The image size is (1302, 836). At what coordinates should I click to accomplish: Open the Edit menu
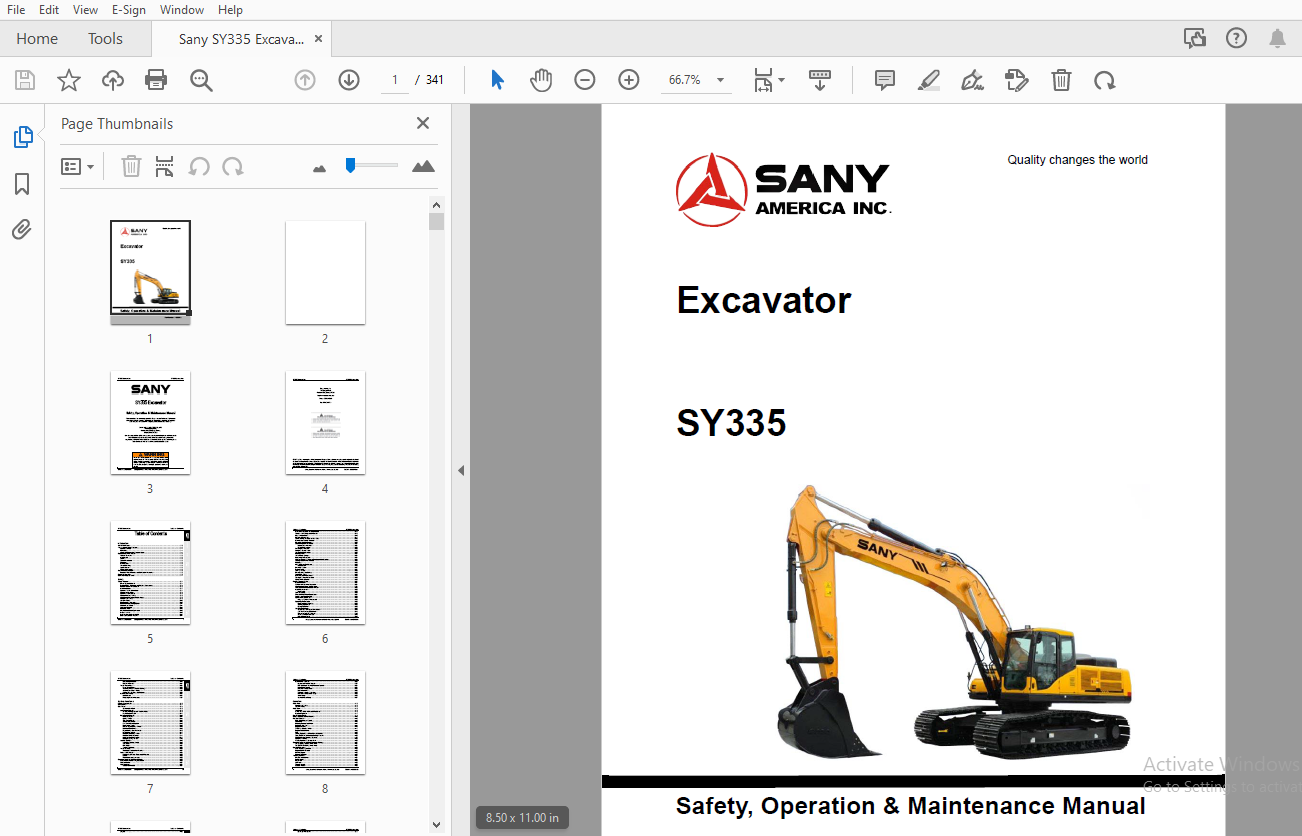coord(49,9)
